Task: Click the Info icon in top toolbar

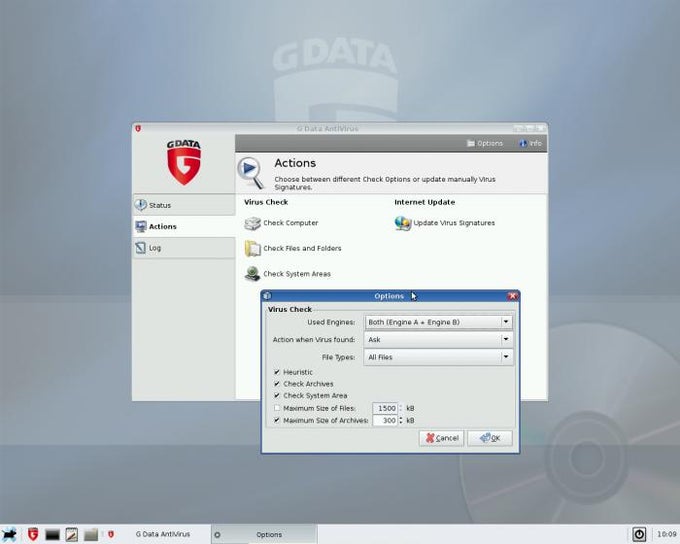Action: (523, 143)
